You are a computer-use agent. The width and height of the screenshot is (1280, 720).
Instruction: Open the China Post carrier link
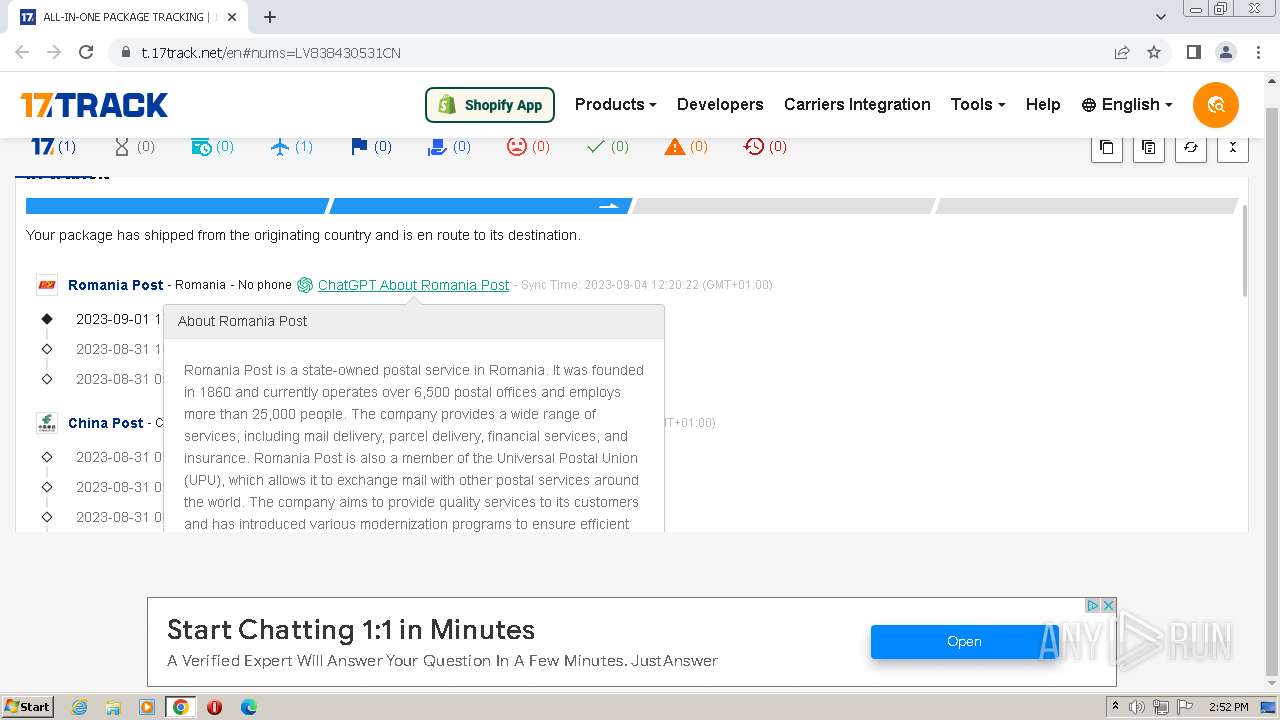pyautogui.click(x=106, y=423)
